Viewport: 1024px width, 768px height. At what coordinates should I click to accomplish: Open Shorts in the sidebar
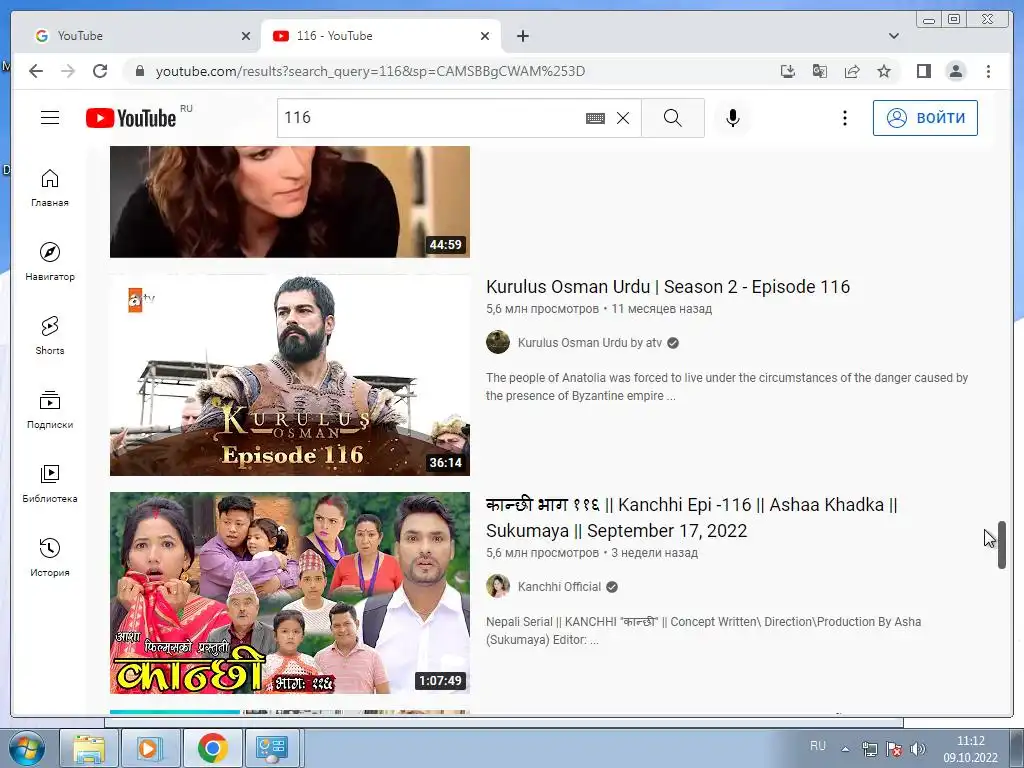click(50, 336)
